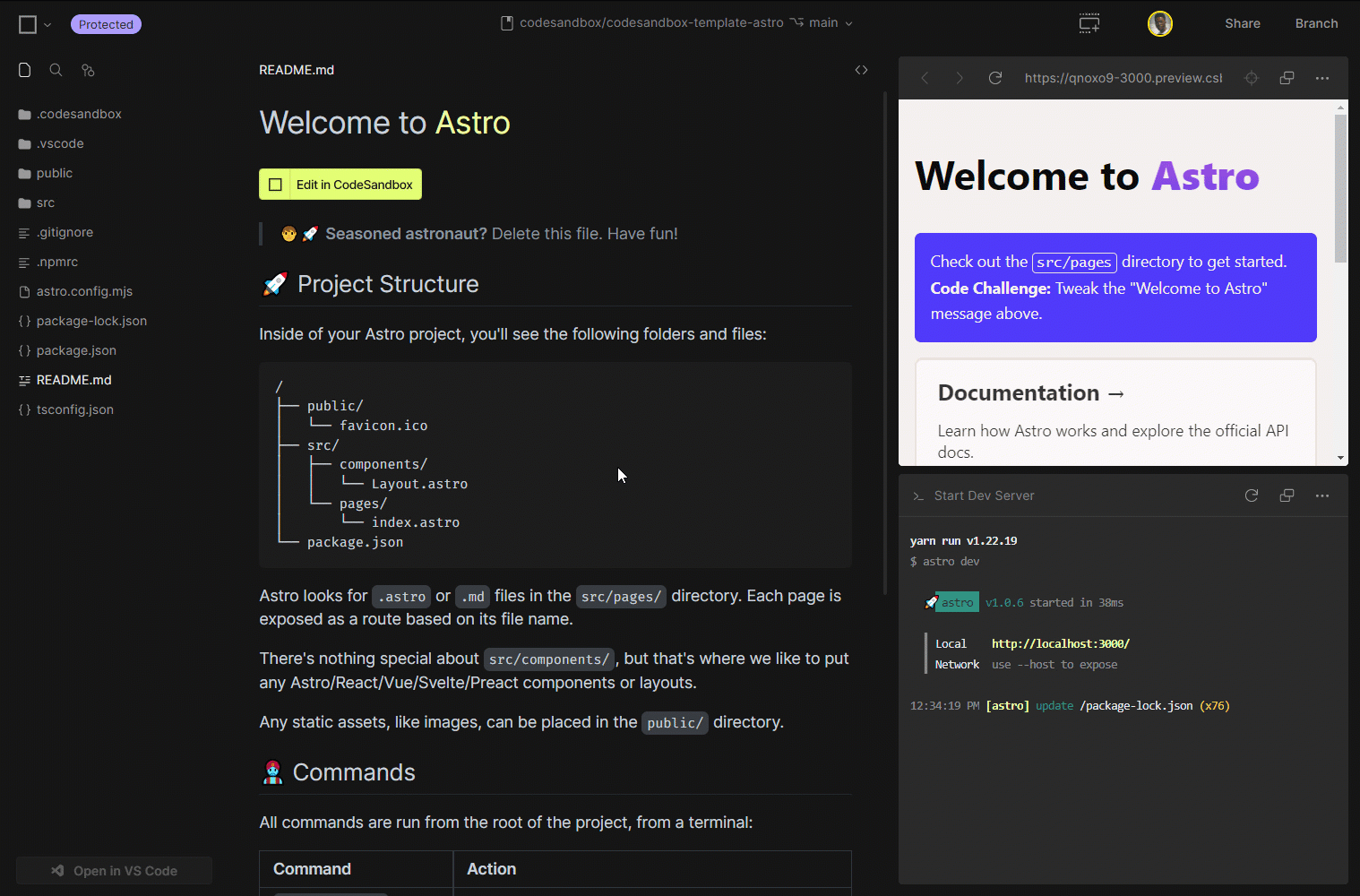
Task: Open package.json in the file tree
Action: (x=76, y=350)
